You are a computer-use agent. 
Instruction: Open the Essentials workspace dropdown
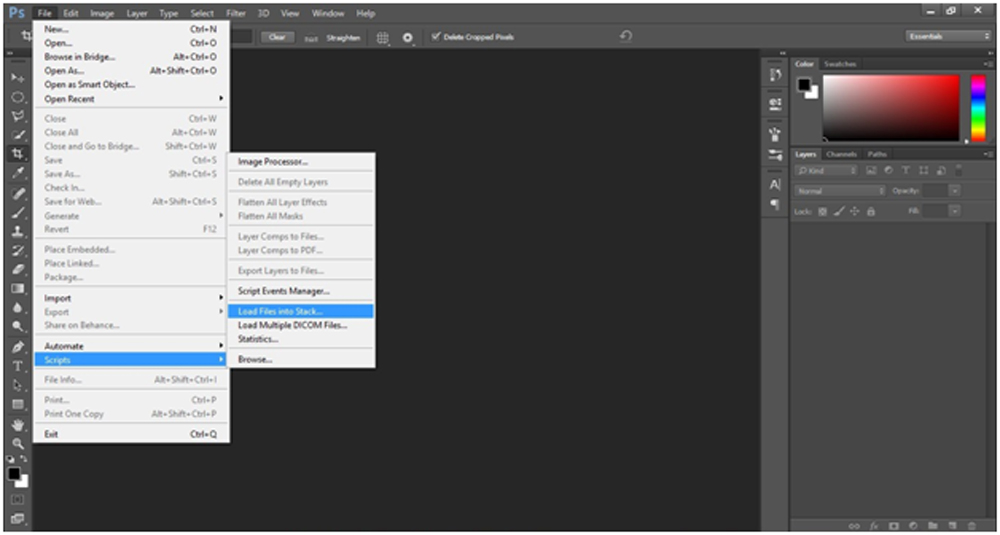tap(948, 36)
